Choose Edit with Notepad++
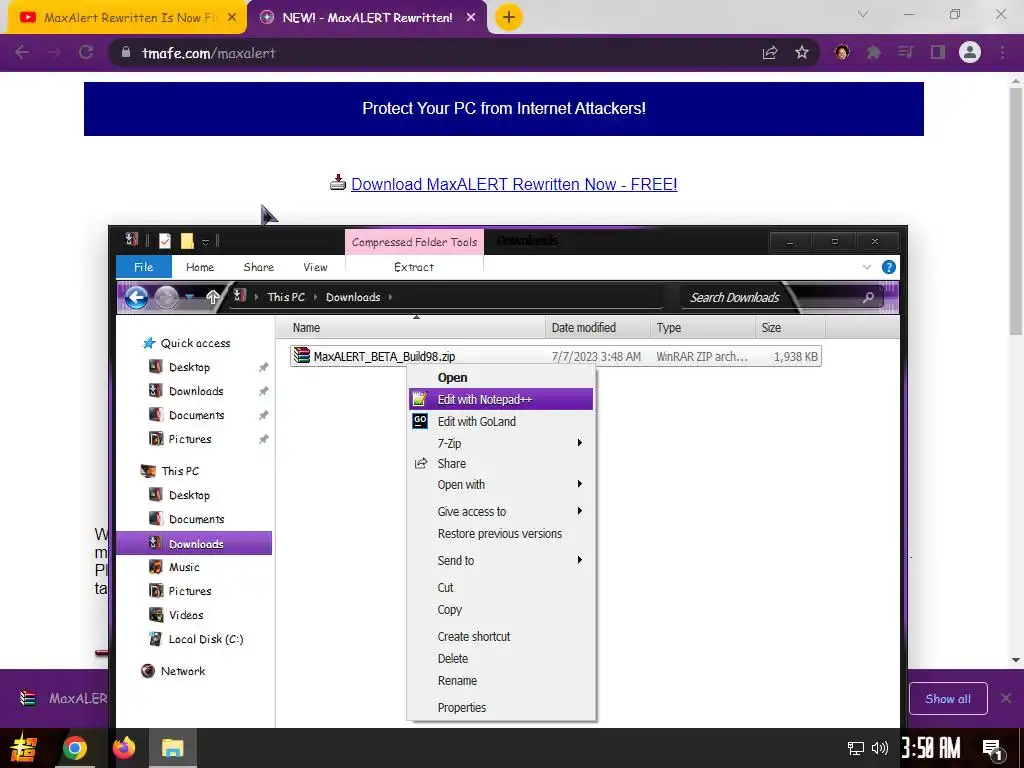 [501, 400]
